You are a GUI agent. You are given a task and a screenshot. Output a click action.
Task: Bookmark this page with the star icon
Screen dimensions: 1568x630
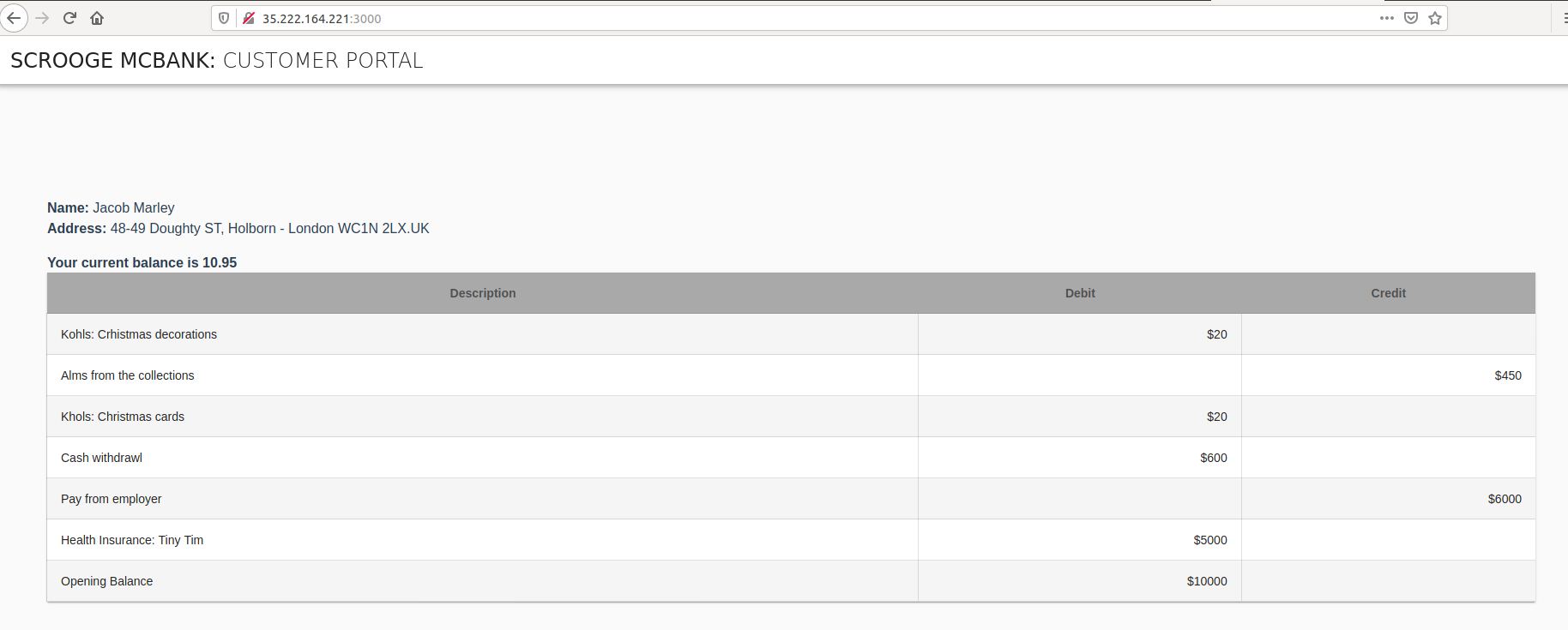(x=1435, y=18)
